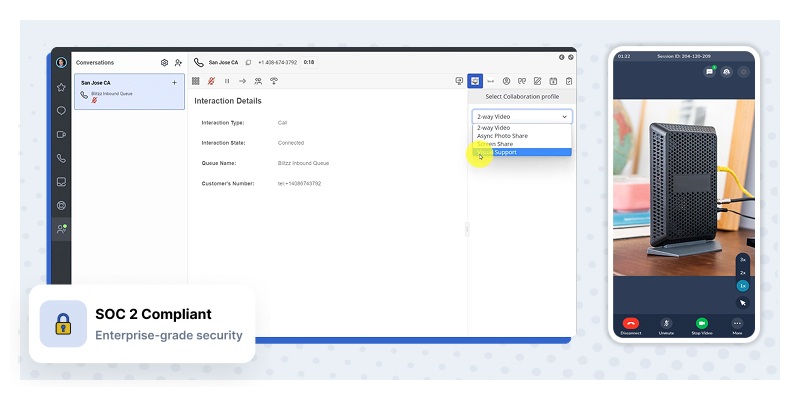
Task: Click the consult participants icon in toolbar
Action: pos(258,81)
